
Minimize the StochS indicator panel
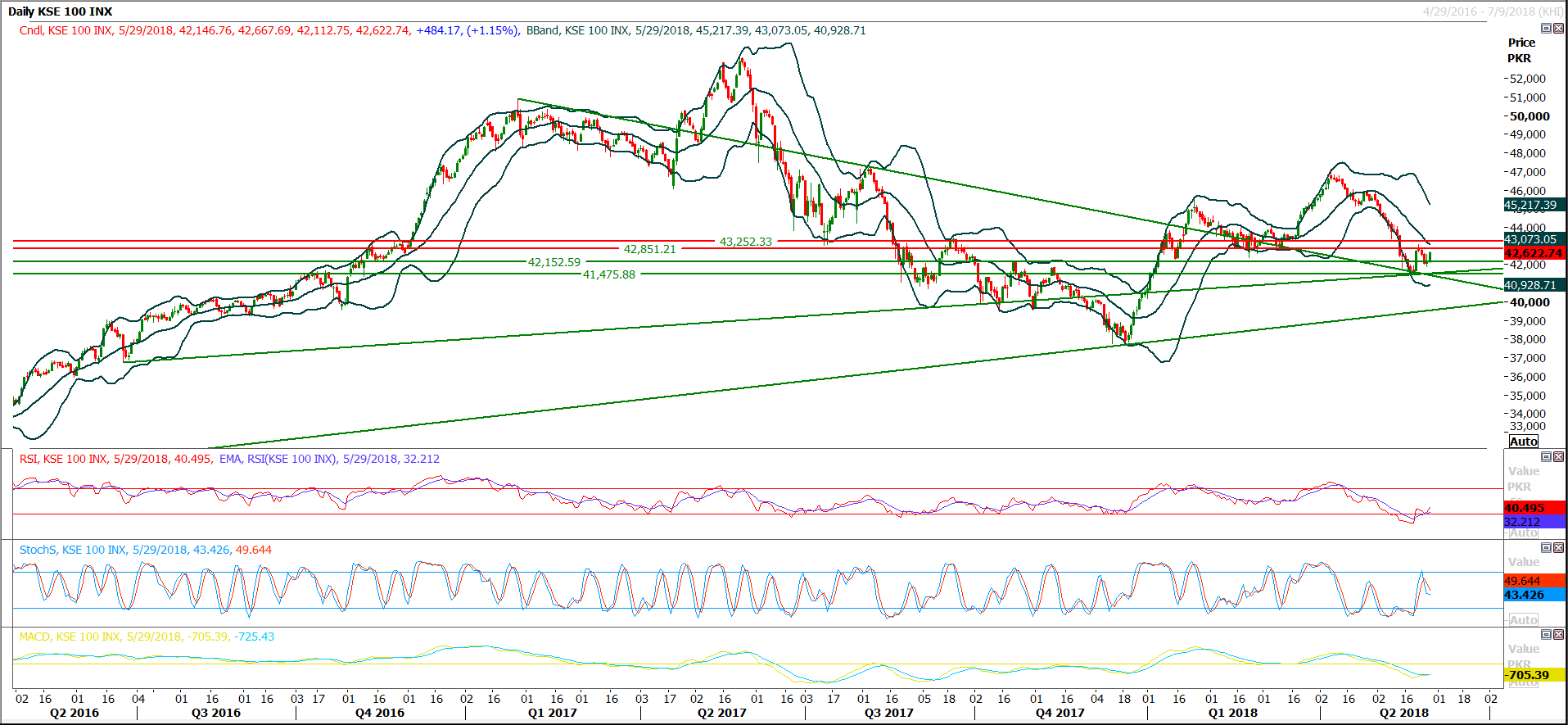coord(1546,547)
